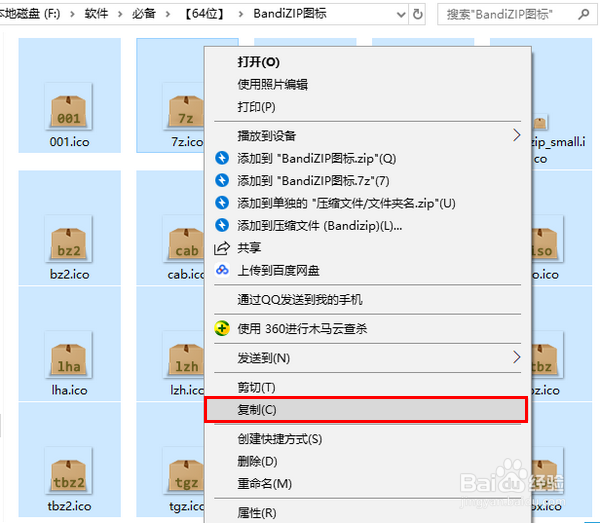The image size is (600, 523).
Task: Choose 属性(R) from context menu
Action: [368, 513]
